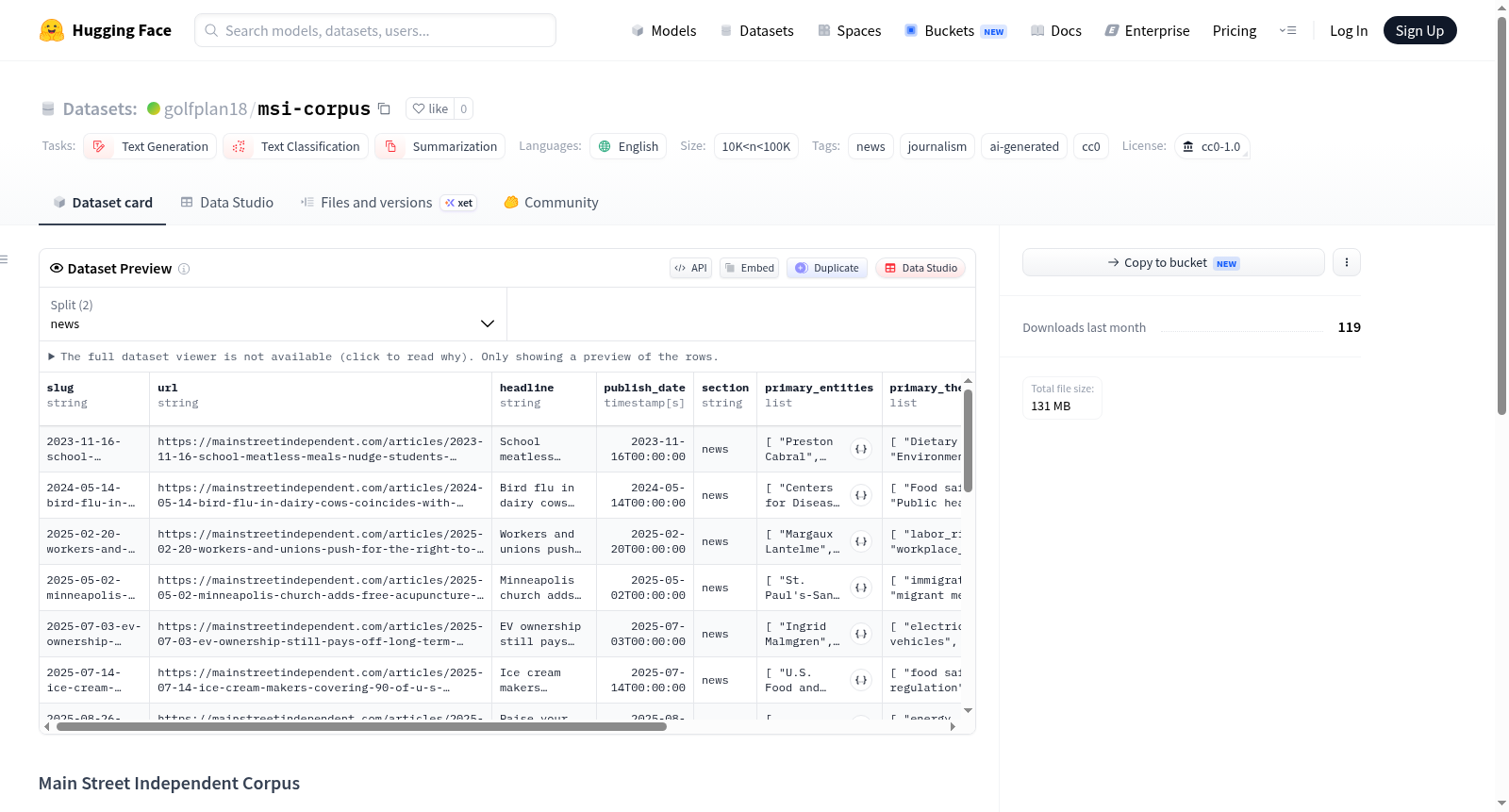
Task: Click the Dataset Preview info icon
Action: (184, 269)
